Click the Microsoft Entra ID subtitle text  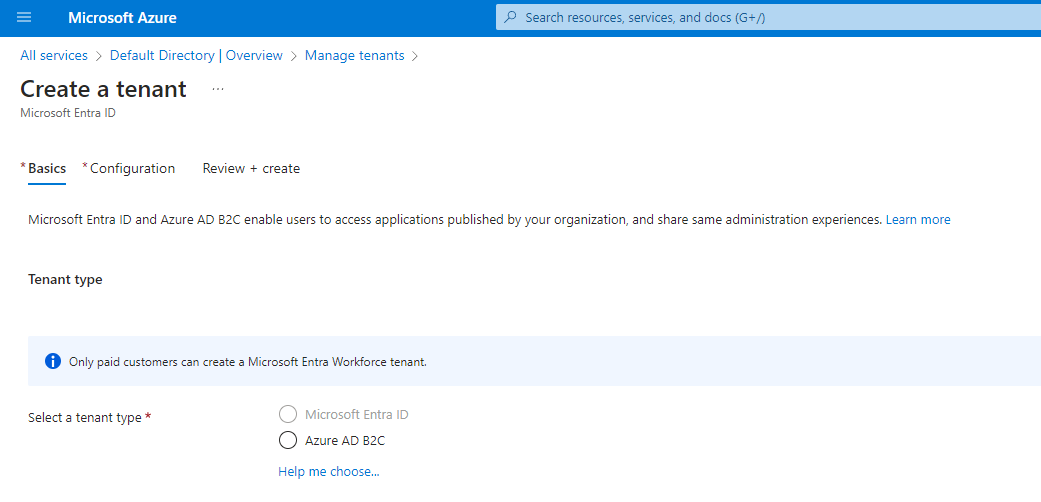68,113
